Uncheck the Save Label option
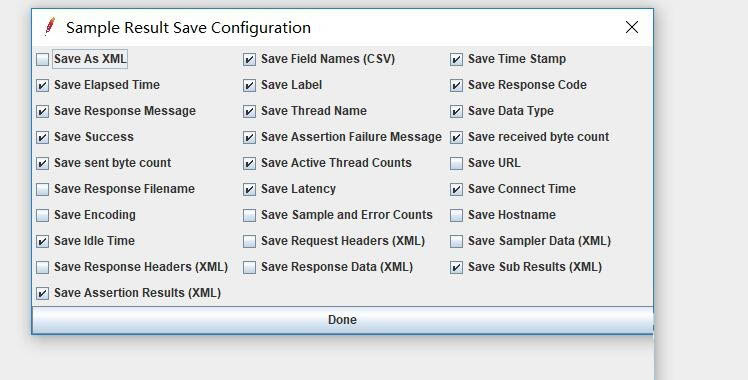Viewport: 748px width, 380px height. click(249, 85)
